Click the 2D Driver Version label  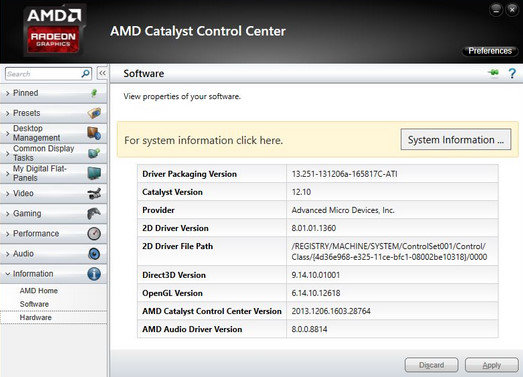[x=175, y=228]
